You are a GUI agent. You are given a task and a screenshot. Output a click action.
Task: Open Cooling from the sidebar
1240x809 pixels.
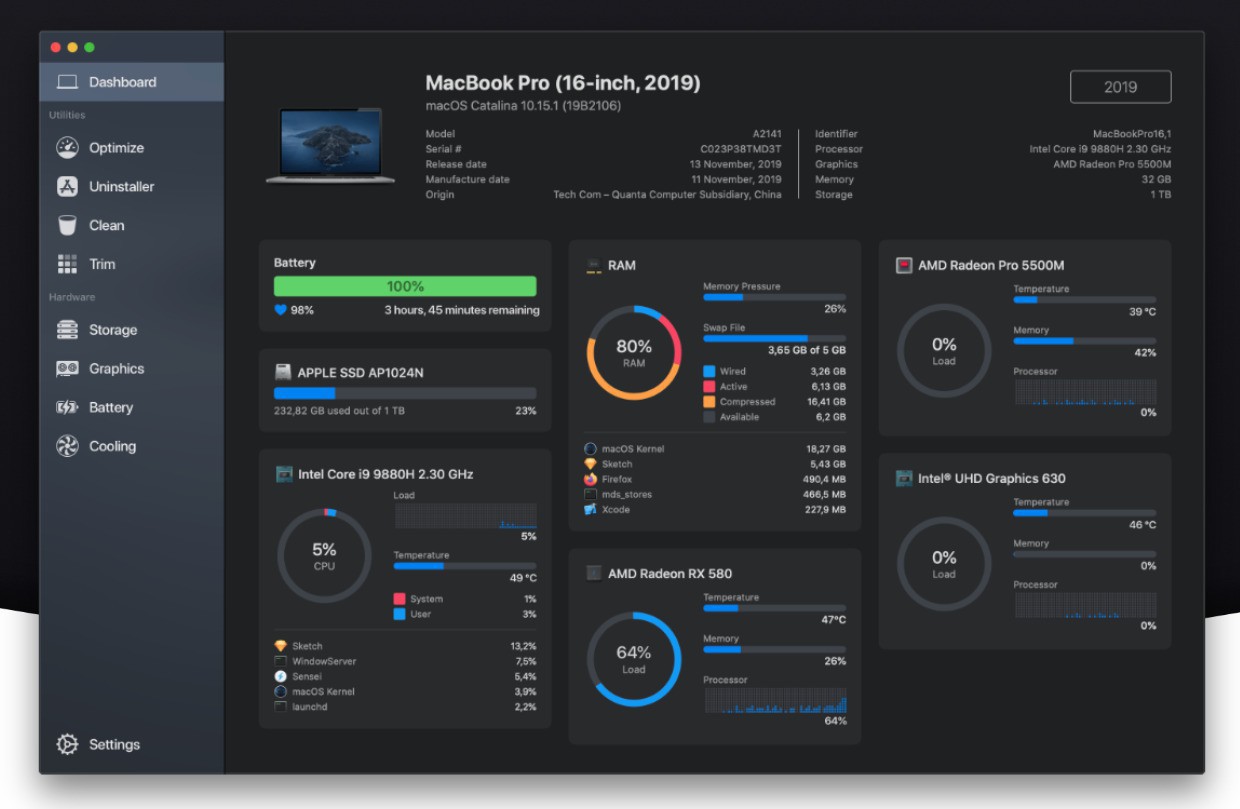pyautogui.click(x=131, y=446)
